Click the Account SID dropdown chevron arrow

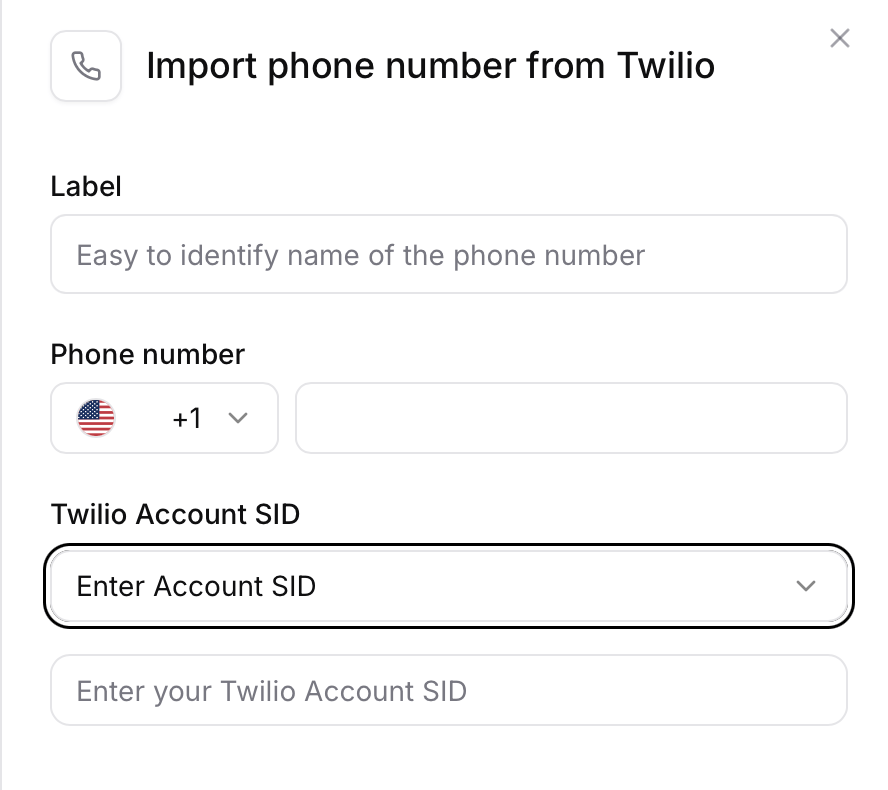(806, 586)
